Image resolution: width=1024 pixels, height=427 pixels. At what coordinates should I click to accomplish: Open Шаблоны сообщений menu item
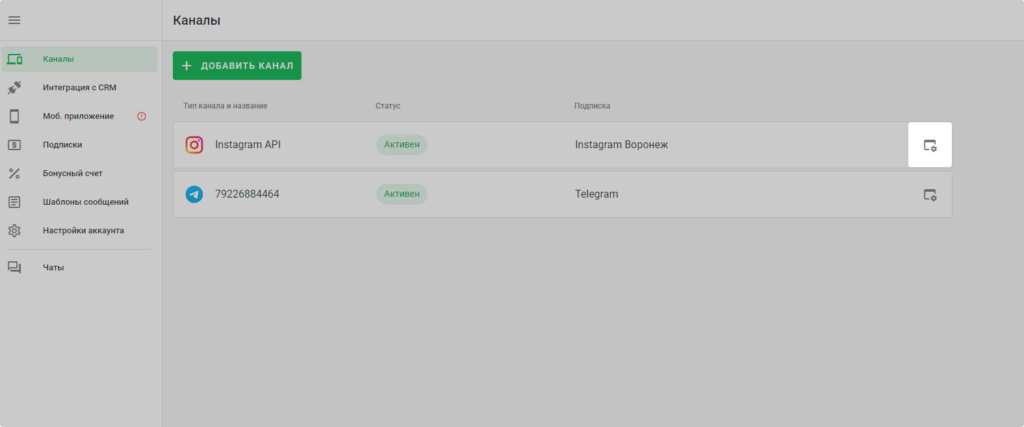(85, 202)
